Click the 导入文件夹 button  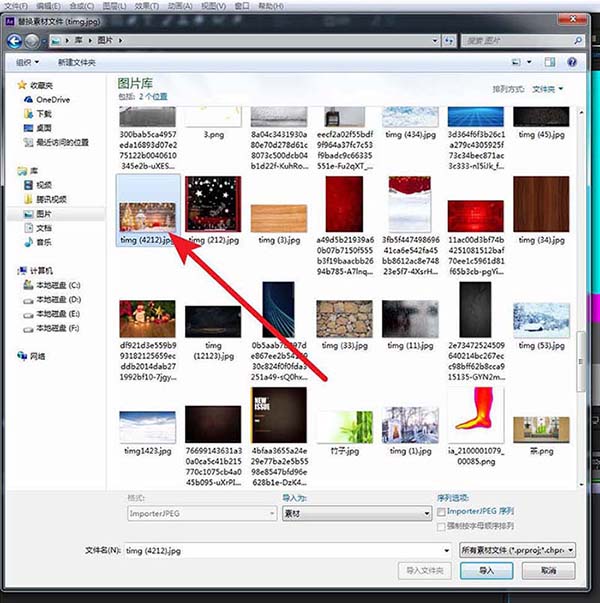pyautogui.click(x=425, y=570)
